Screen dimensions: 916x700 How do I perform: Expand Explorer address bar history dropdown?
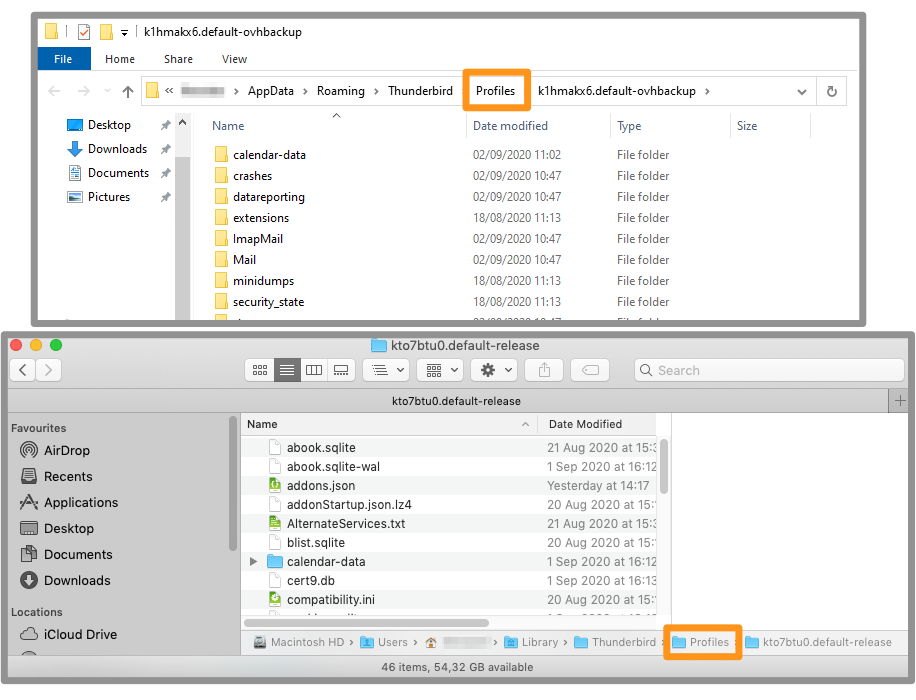tap(802, 91)
